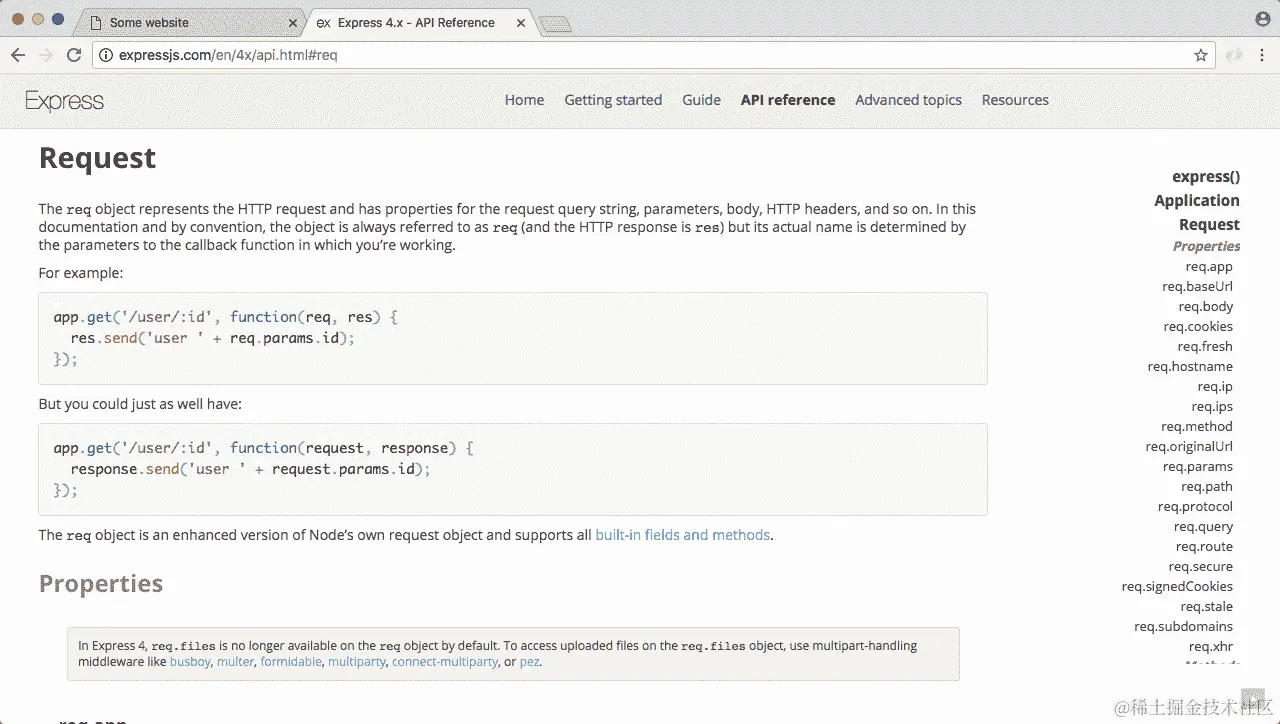
Task: Go to req.baseUrl in sidebar
Action: [x=1197, y=287]
